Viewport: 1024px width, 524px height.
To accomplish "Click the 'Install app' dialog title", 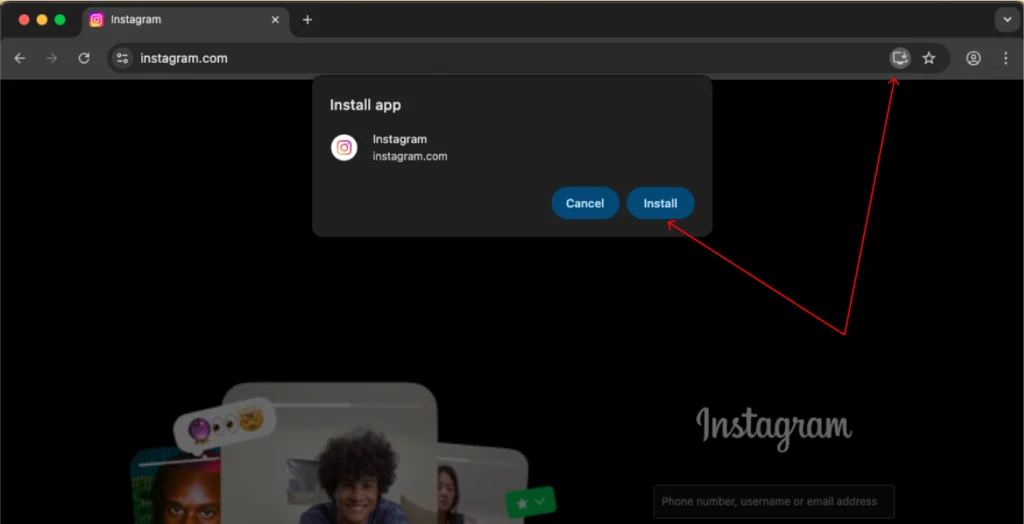I will [365, 105].
